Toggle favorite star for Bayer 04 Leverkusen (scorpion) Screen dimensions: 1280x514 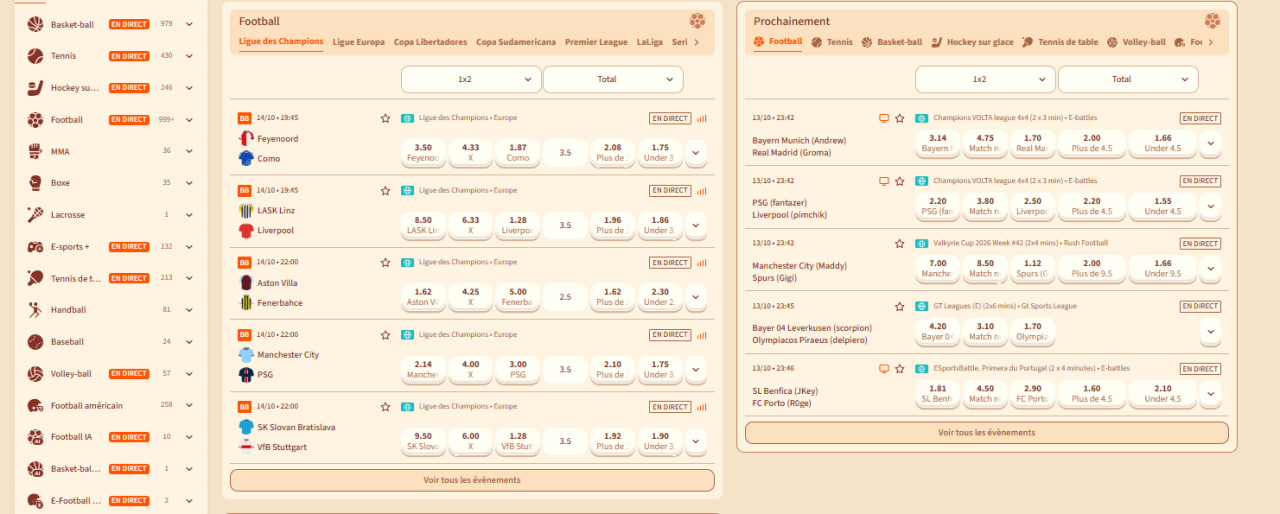coord(900,306)
